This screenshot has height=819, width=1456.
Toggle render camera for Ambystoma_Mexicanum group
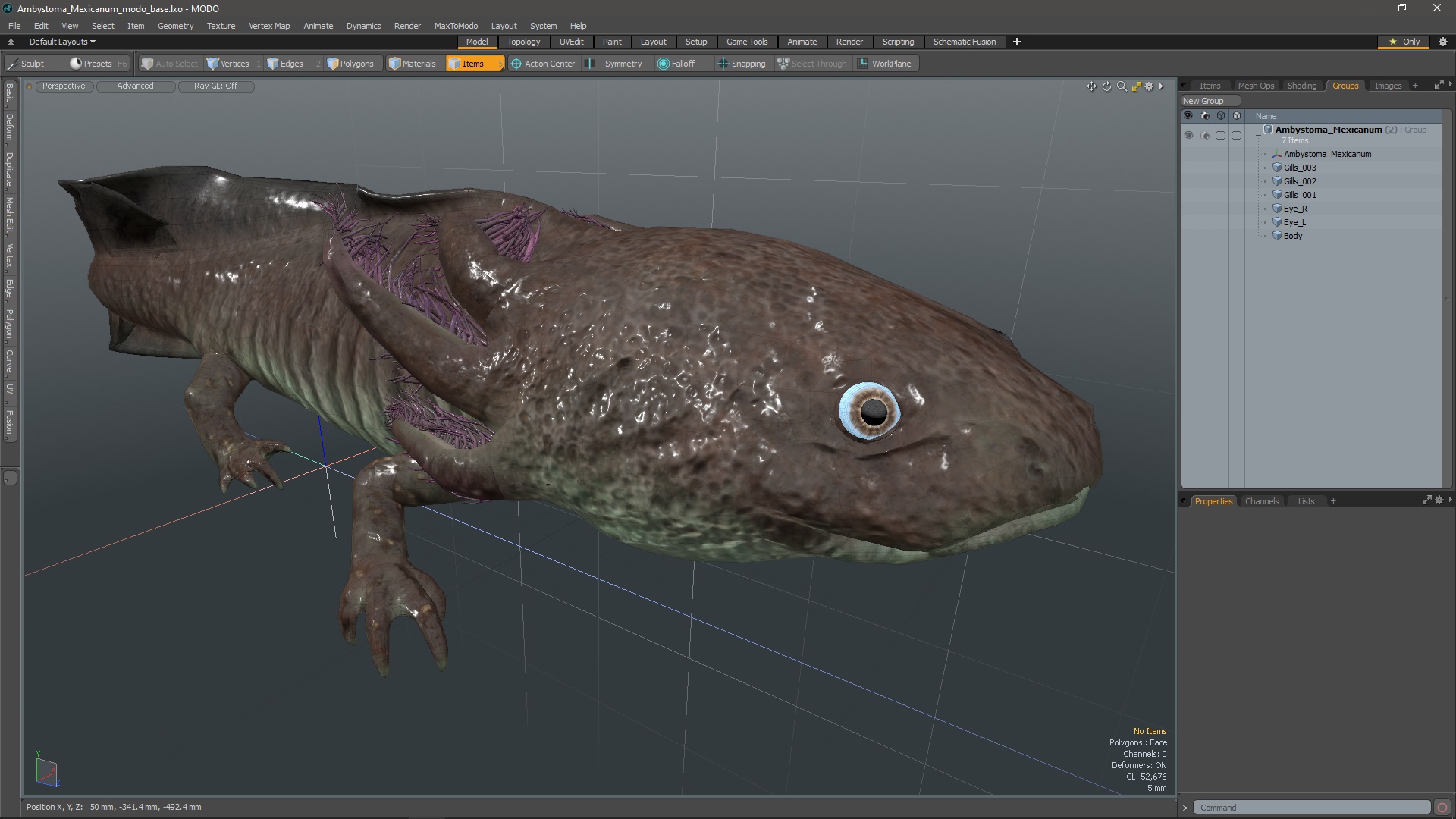point(1205,135)
